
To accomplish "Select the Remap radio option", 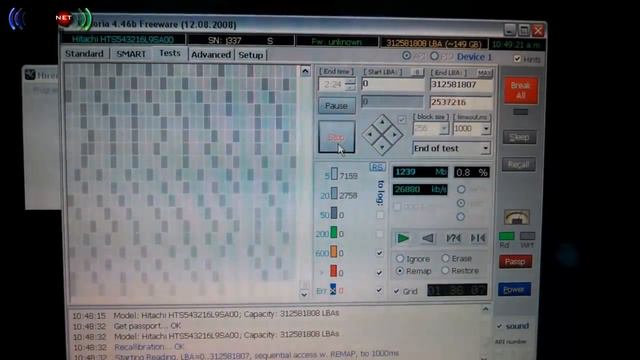I will pos(400,271).
